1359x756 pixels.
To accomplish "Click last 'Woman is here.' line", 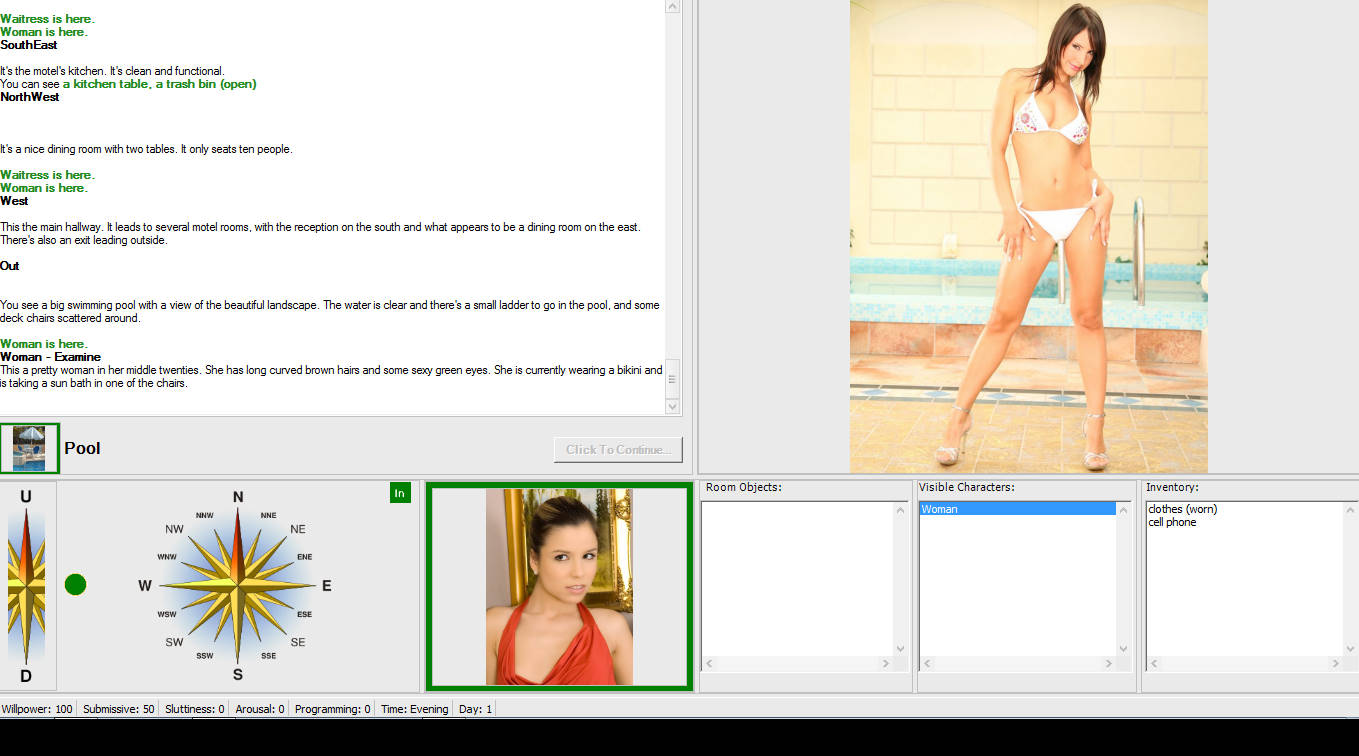I will [x=44, y=344].
